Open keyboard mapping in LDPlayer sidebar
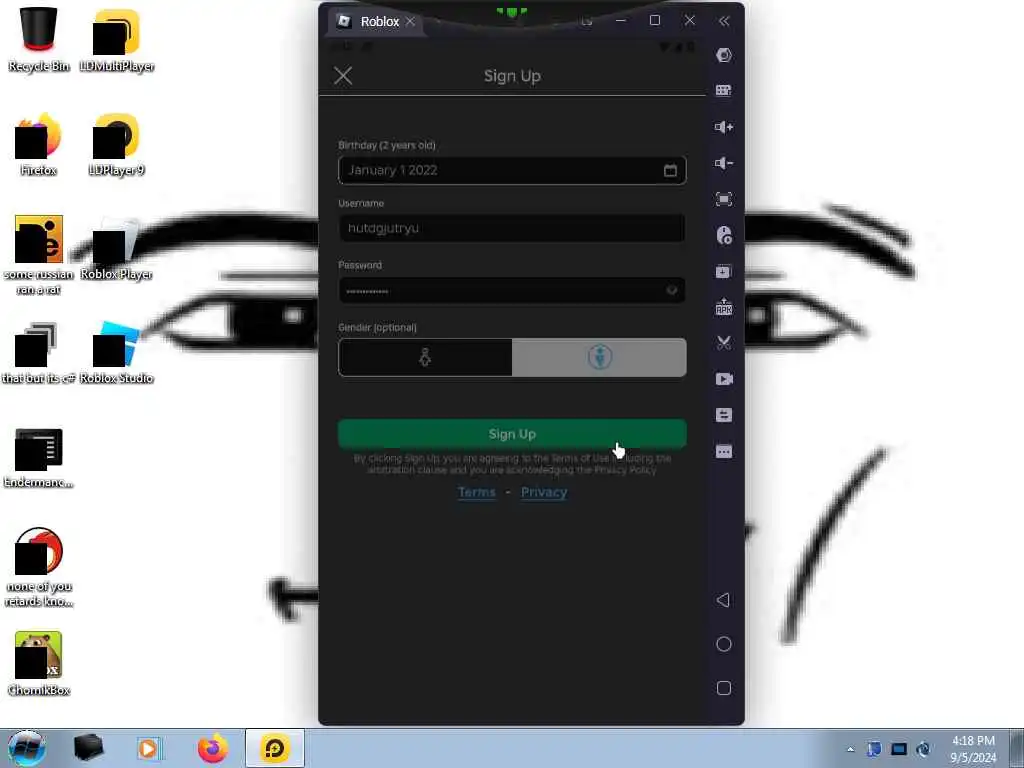The width and height of the screenshot is (1024, 768). pyautogui.click(x=724, y=90)
